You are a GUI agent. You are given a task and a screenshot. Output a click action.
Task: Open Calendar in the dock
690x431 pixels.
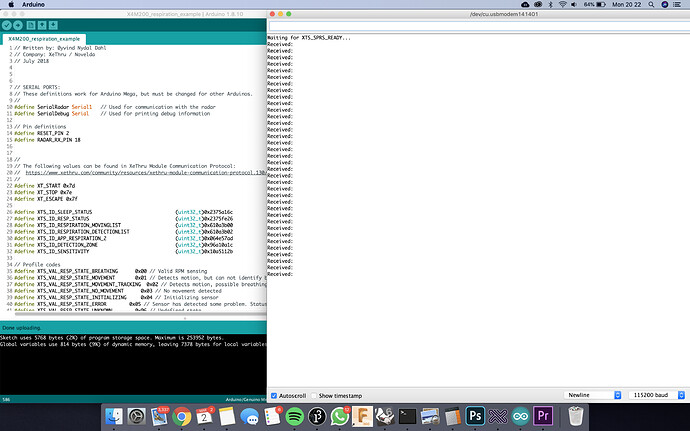tap(204, 416)
